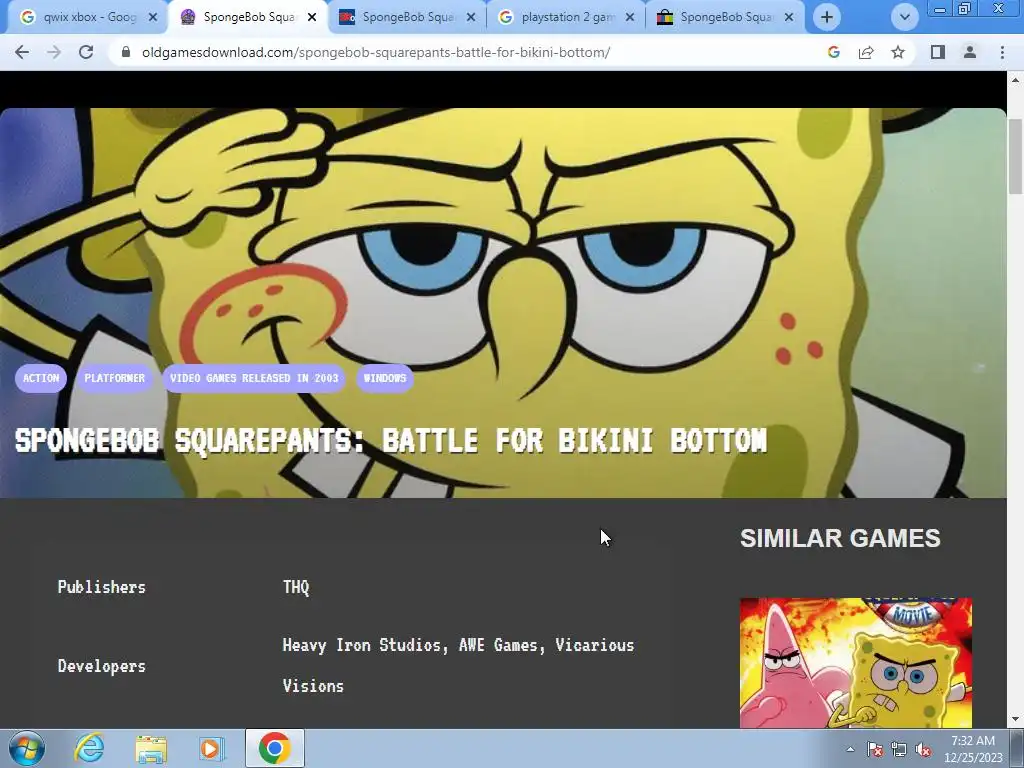Launch Internet Explorer from taskbar
The width and height of the screenshot is (1024, 768).
[x=88, y=748]
